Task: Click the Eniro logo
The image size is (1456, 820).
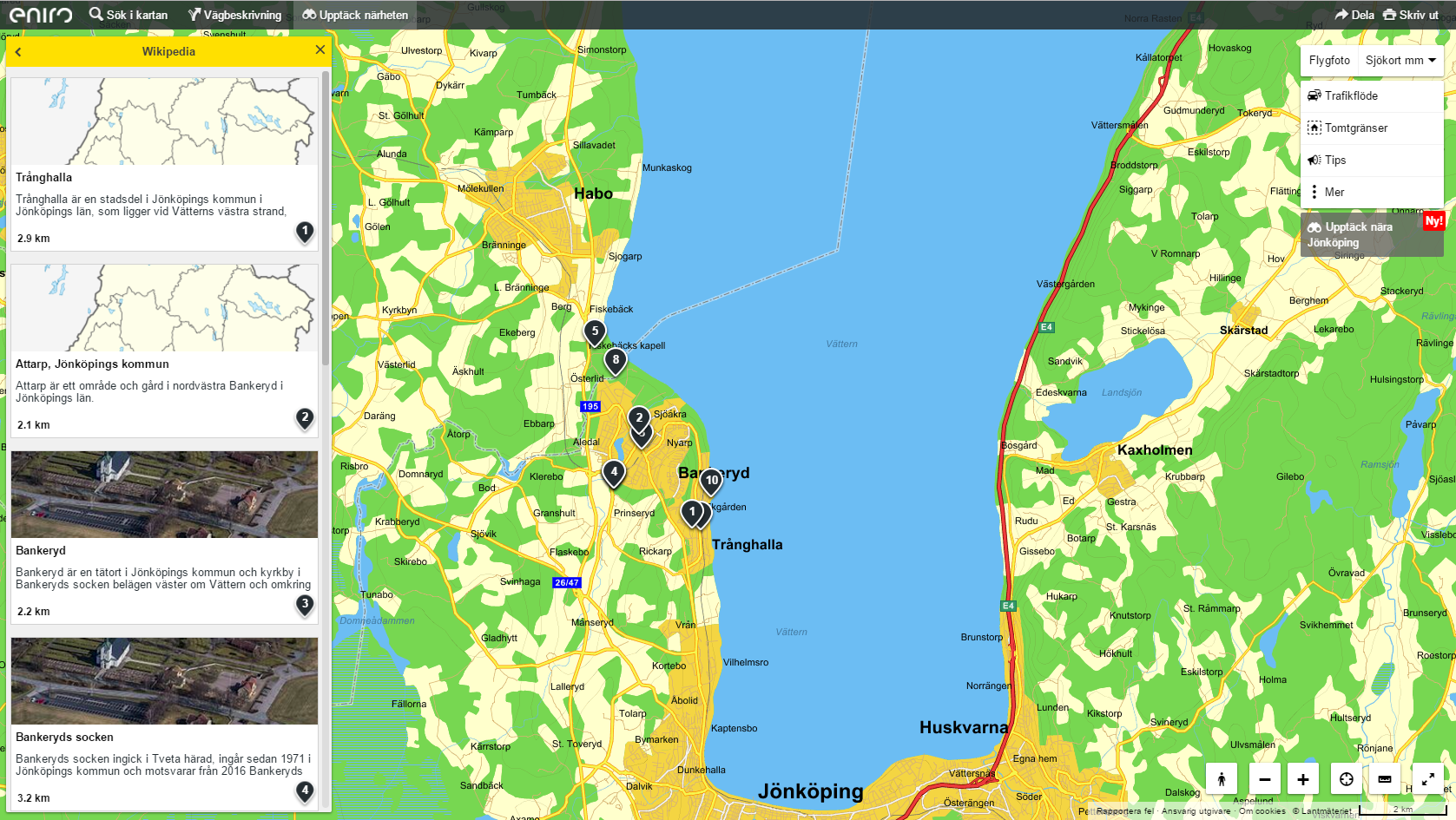Action: pyautogui.click(x=41, y=15)
